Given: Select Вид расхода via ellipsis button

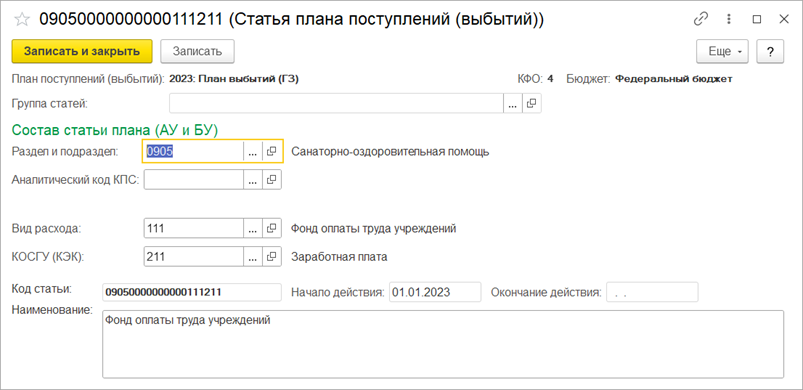Looking at the screenshot, I should (x=252, y=228).
